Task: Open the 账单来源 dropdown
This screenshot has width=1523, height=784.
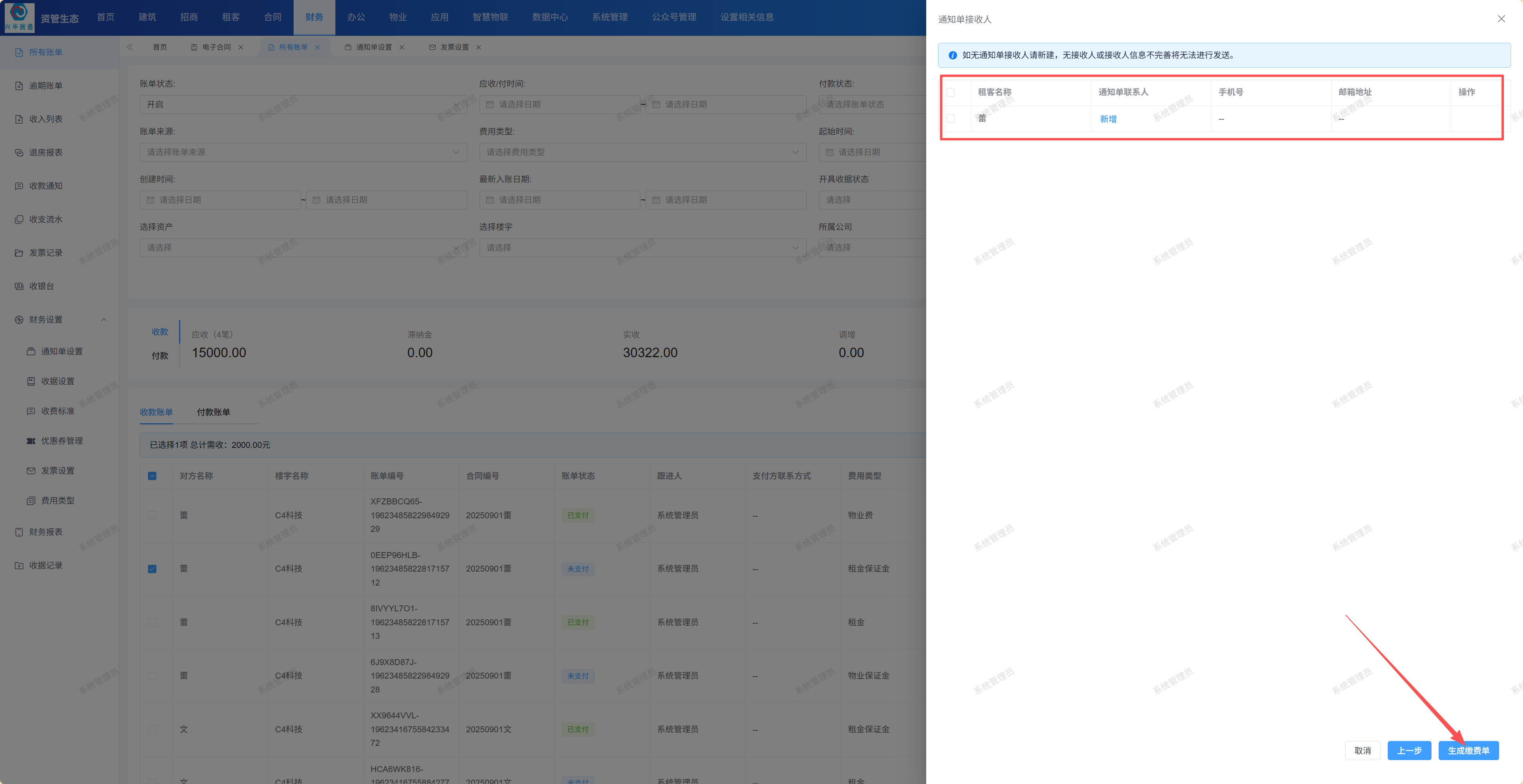Action: point(303,152)
